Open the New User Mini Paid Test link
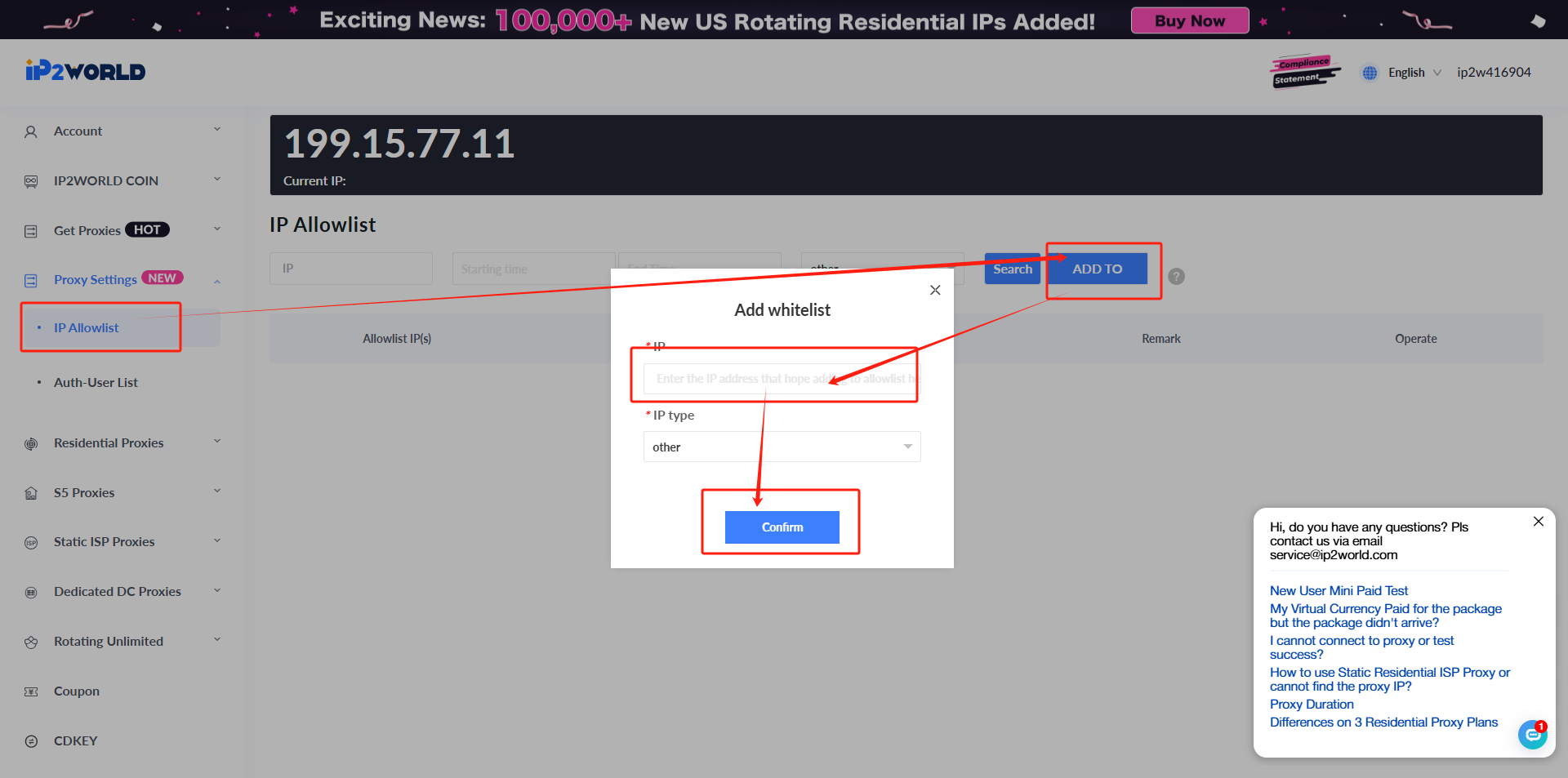Screen dimensions: 1568x778 point(1339,590)
